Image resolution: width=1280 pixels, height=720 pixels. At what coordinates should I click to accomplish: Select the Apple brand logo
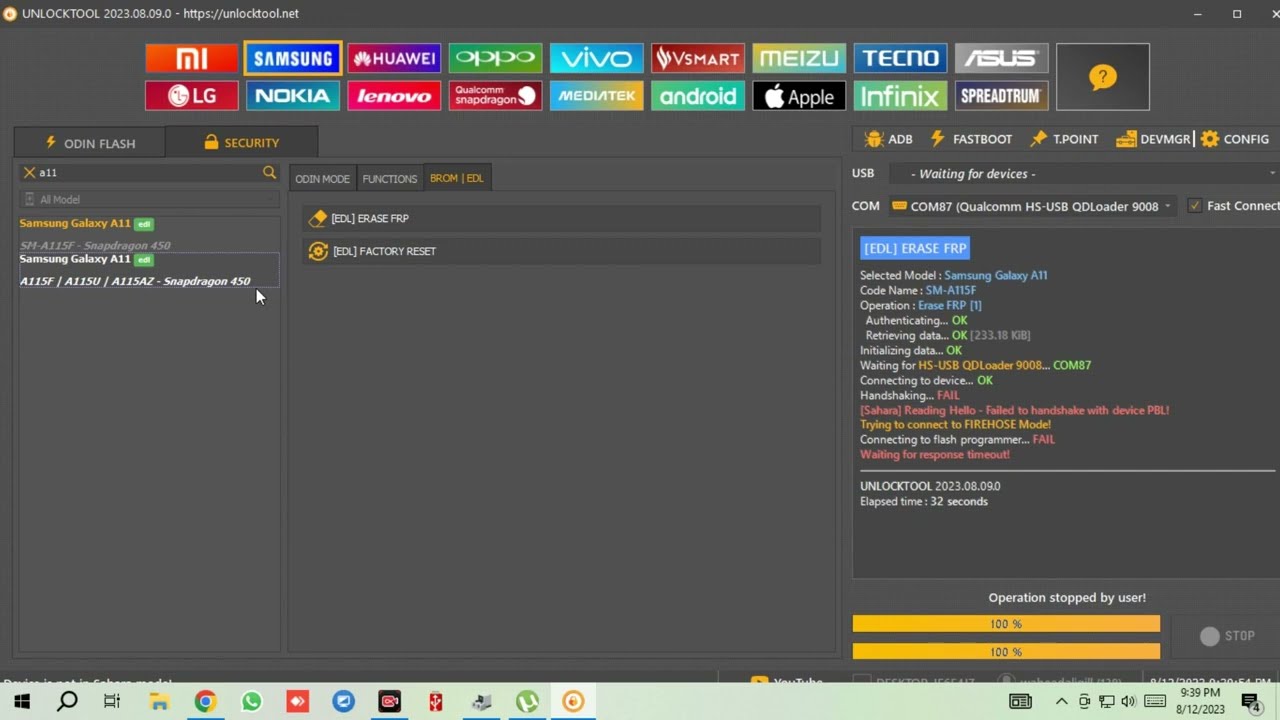[x=798, y=96]
